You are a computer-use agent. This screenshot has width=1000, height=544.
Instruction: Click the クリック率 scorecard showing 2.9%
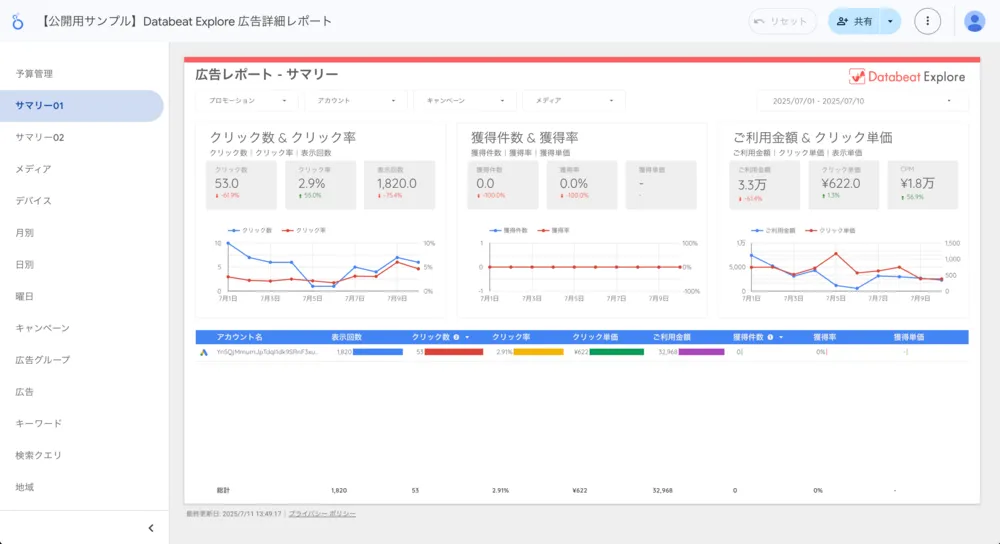(326, 184)
